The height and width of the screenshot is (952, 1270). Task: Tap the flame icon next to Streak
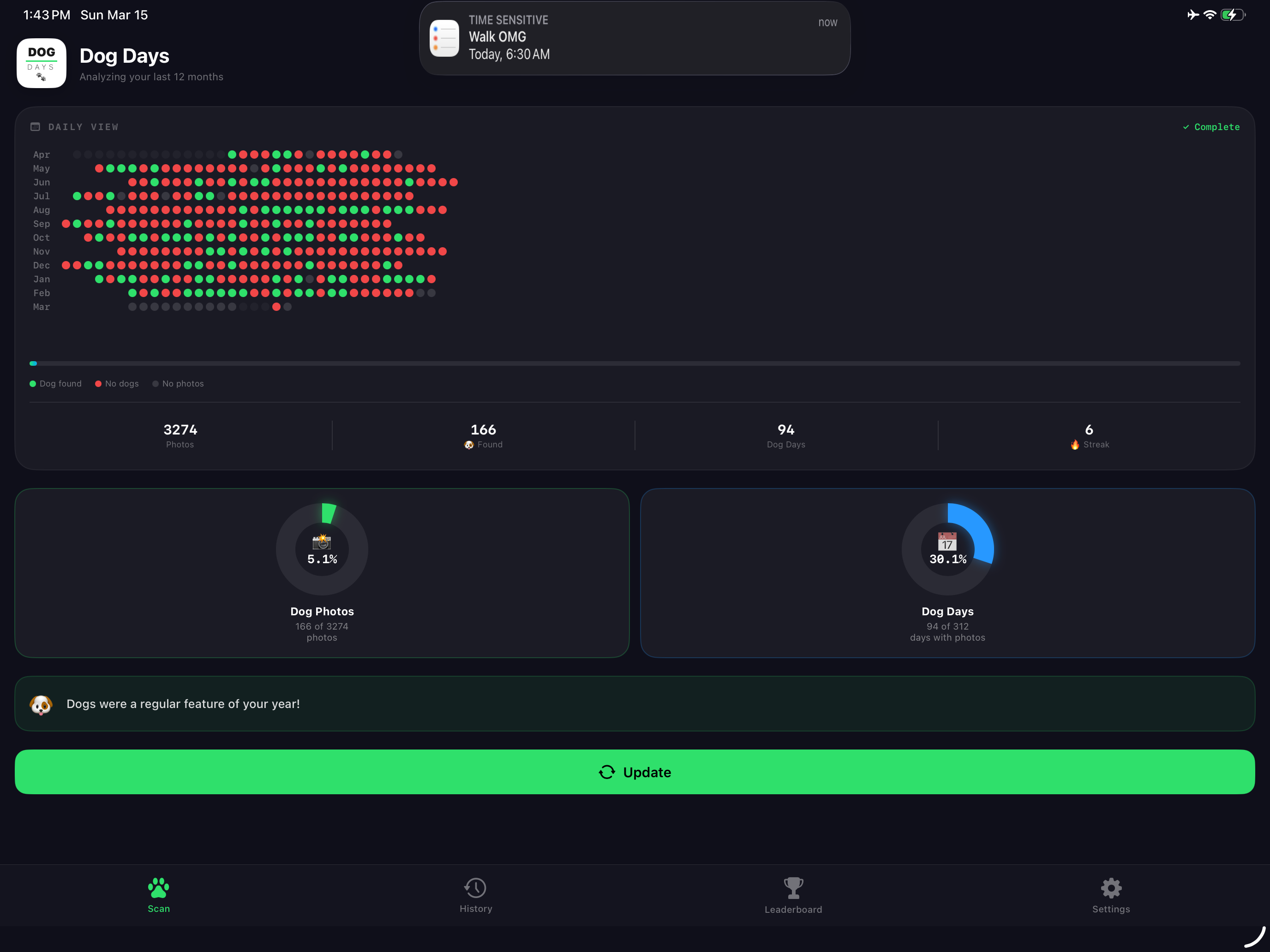1075,445
